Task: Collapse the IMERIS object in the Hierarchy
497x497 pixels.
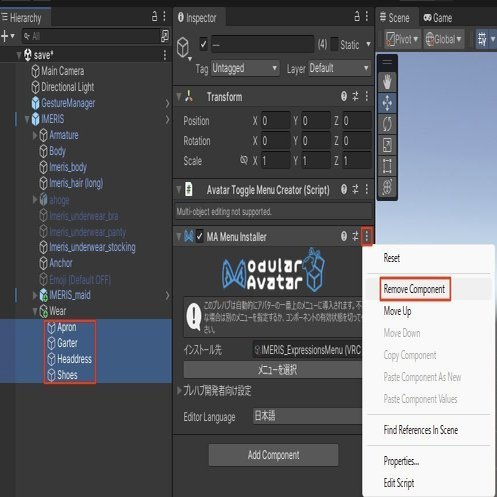Action: point(27,119)
